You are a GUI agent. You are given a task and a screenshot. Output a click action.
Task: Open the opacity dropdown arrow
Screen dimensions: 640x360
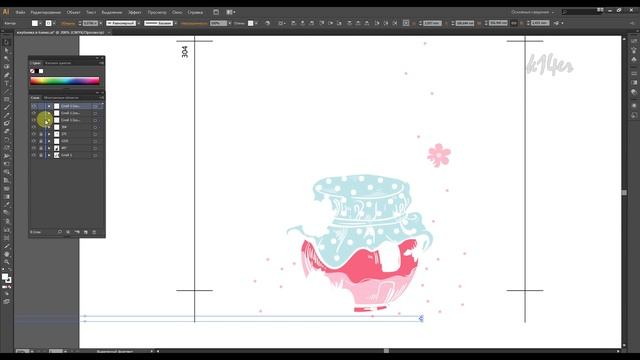pyautogui.click(x=229, y=23)
